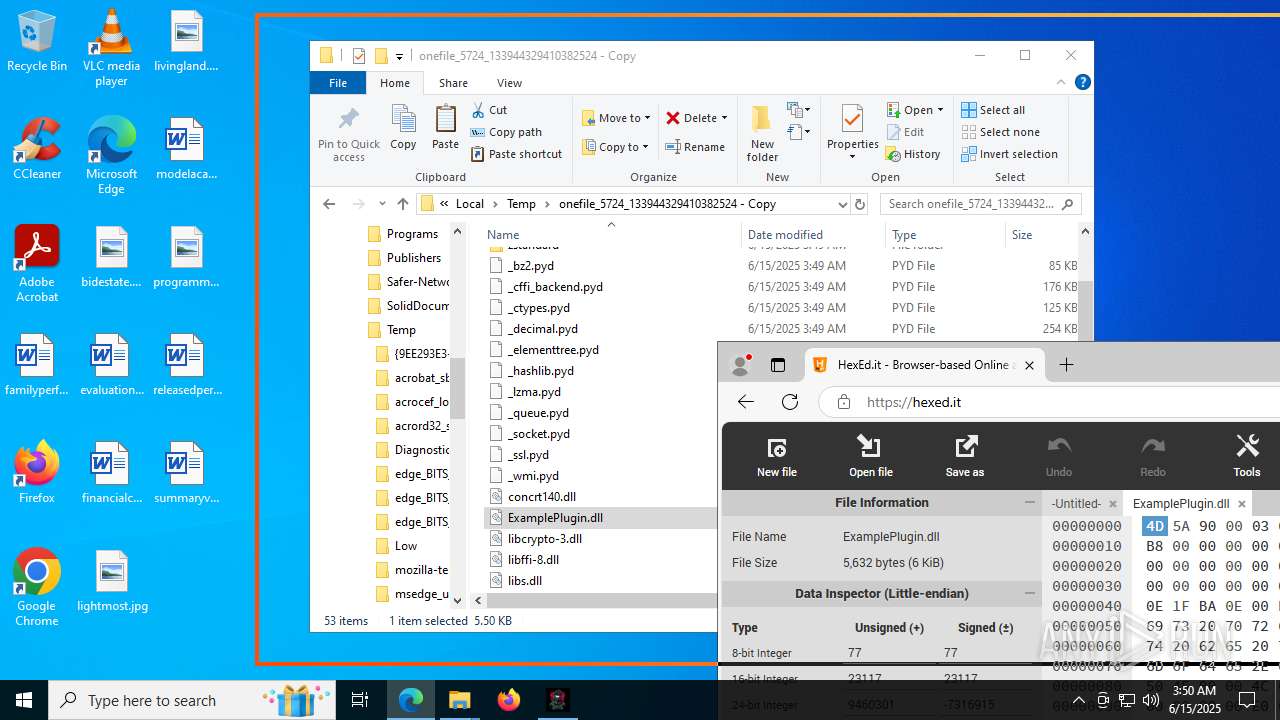Click Select none
Image resolution: width=1280 pixels, height=720 pixels.
1000,132
